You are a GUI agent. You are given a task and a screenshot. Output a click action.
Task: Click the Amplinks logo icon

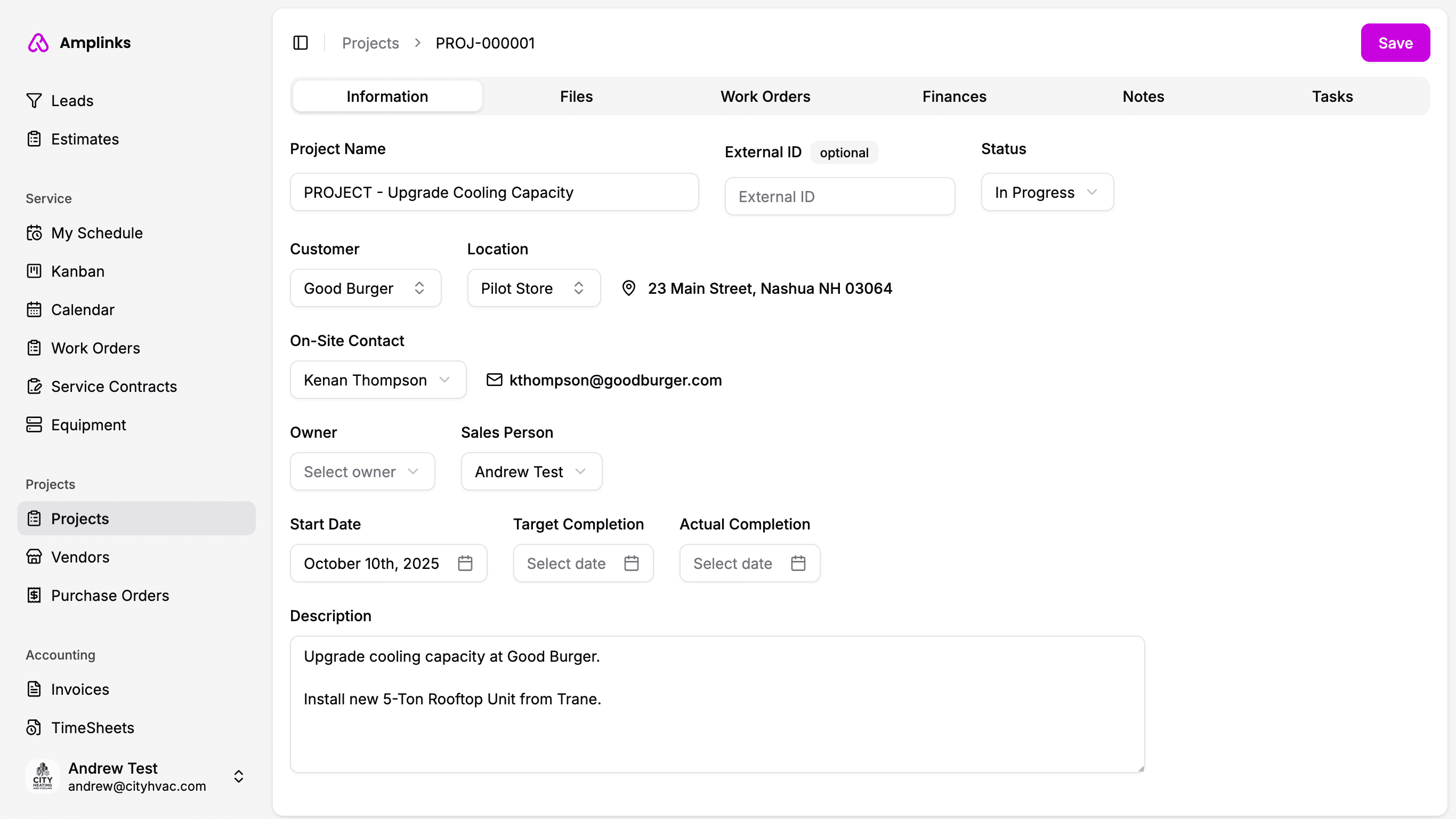pos(38,43)
